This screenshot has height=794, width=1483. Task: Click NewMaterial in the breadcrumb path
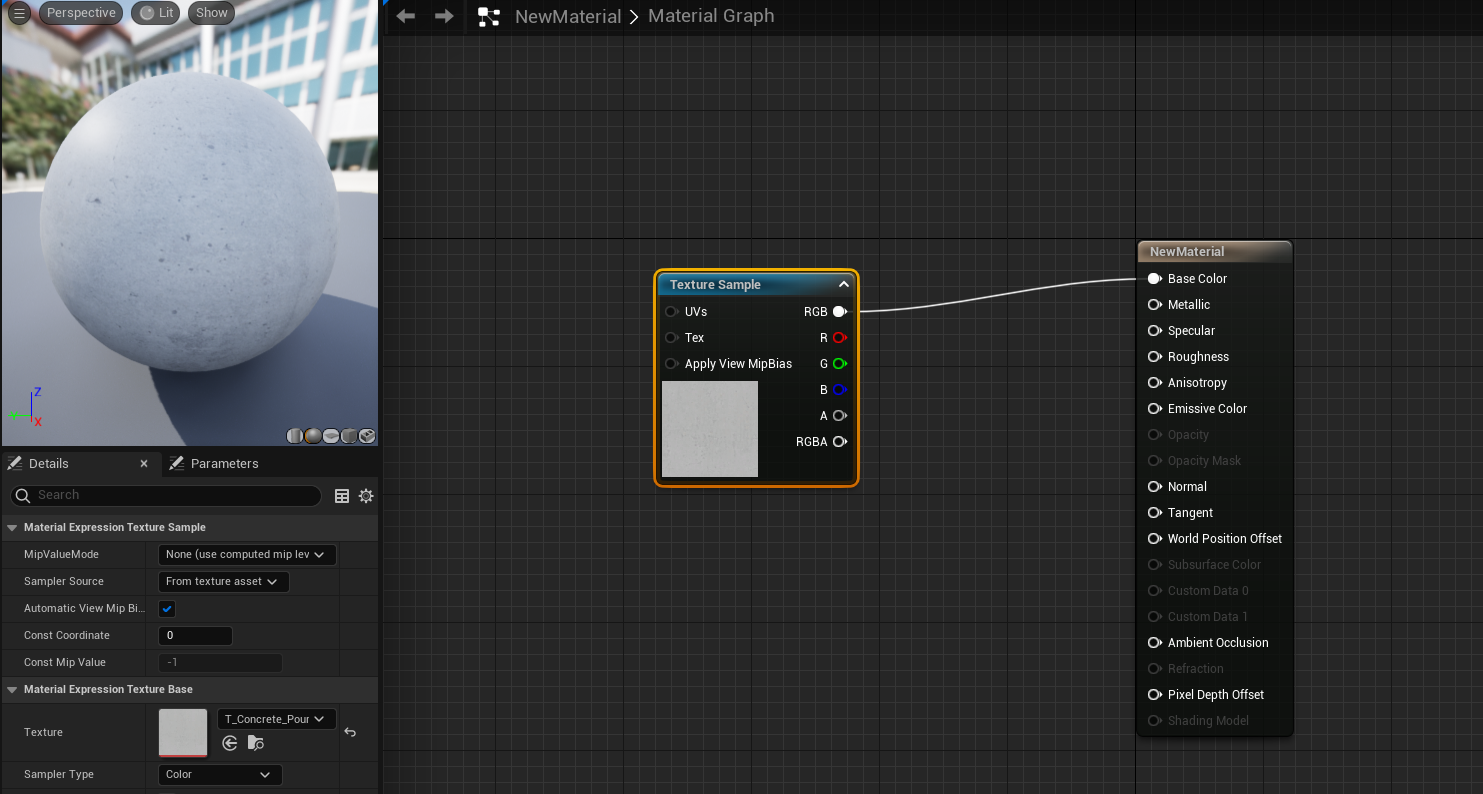567,17
